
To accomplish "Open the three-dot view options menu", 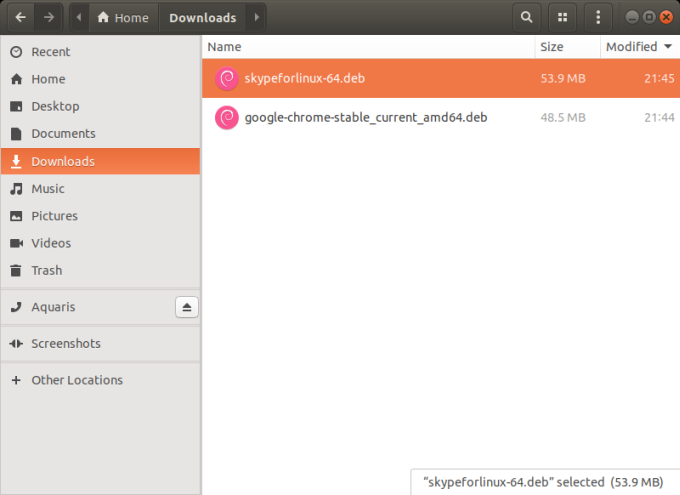I will click(598, 17).
